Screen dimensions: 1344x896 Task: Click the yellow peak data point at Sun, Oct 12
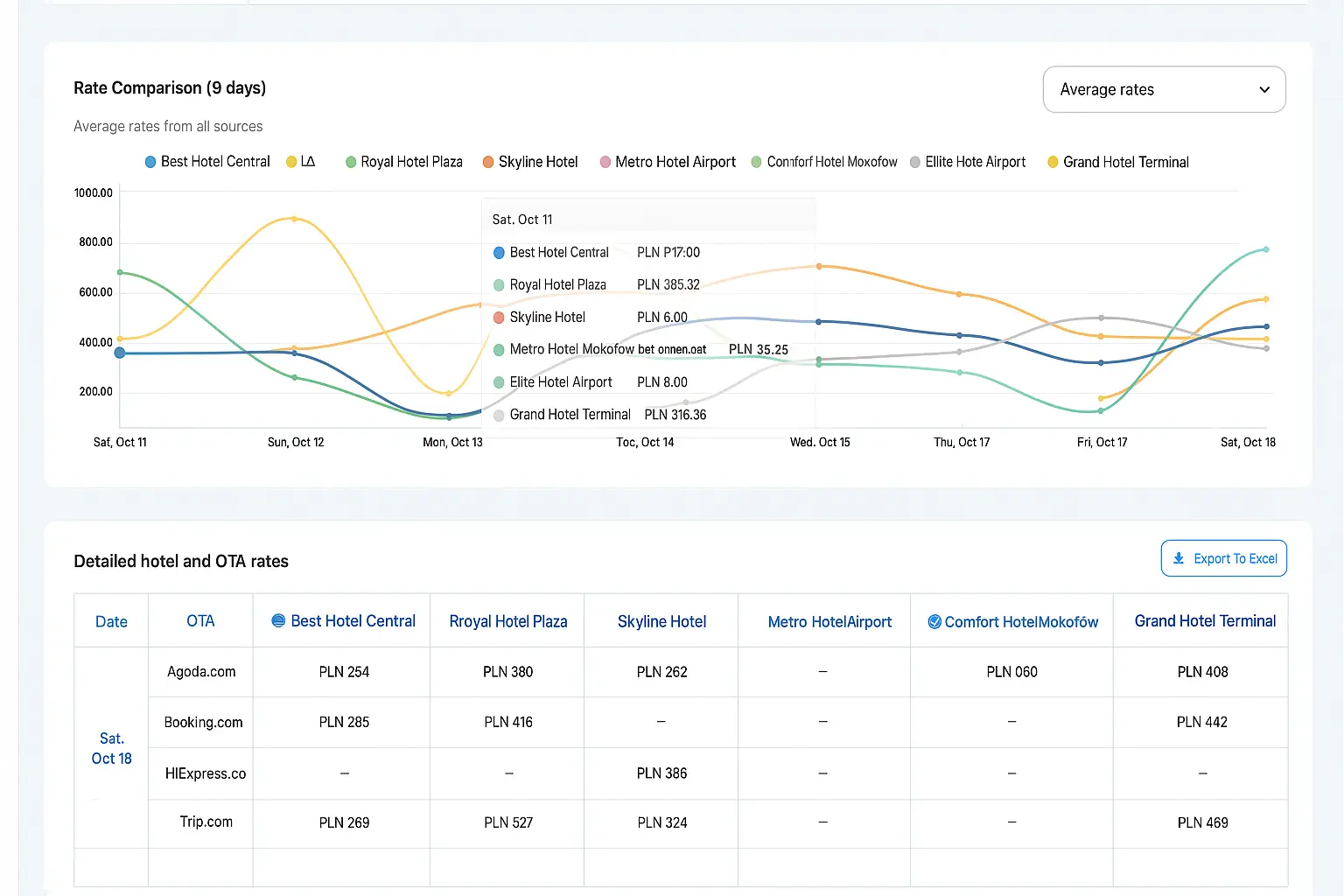coord(294,219)
